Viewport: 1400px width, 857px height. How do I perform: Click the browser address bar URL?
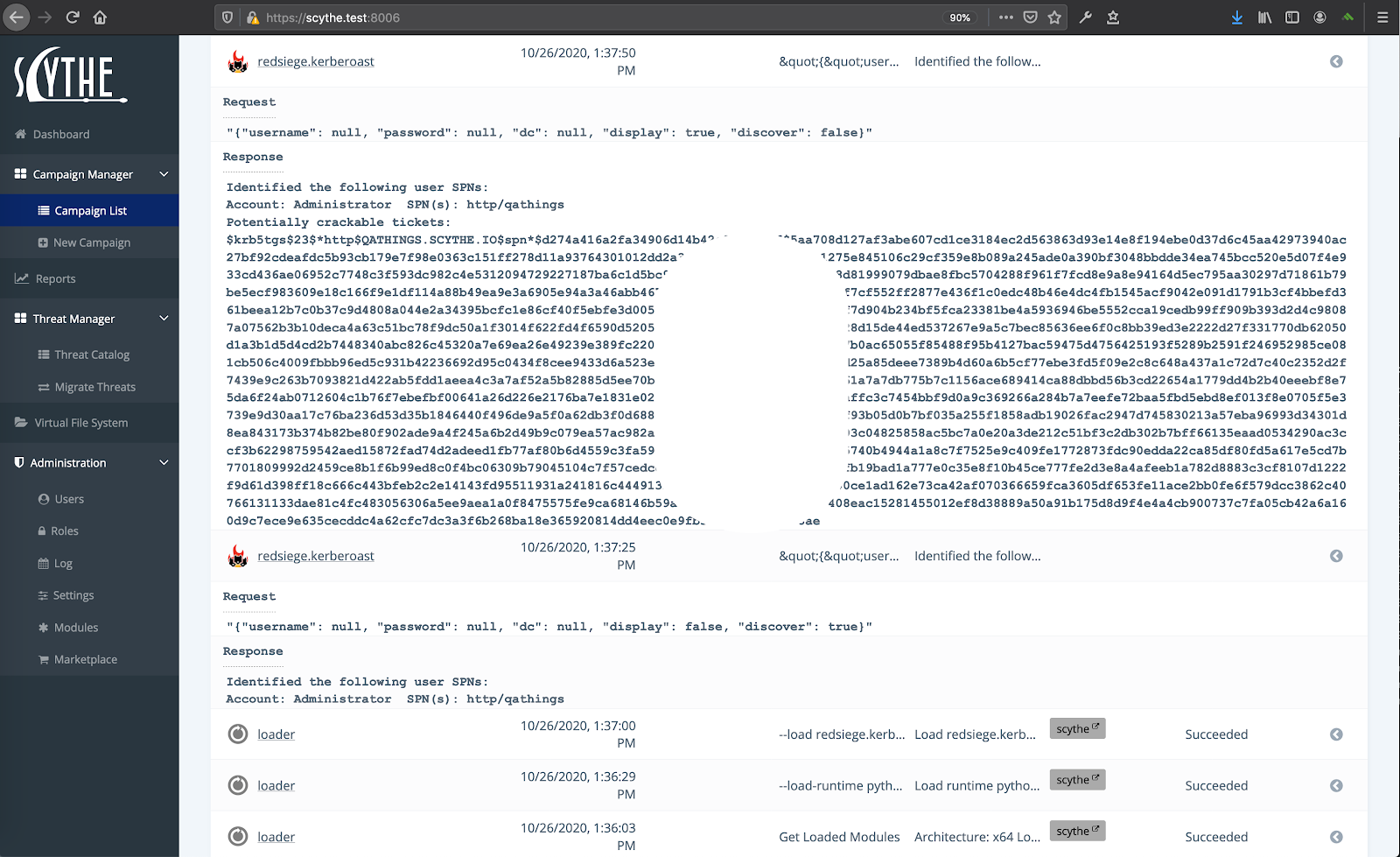click(333, 18)
